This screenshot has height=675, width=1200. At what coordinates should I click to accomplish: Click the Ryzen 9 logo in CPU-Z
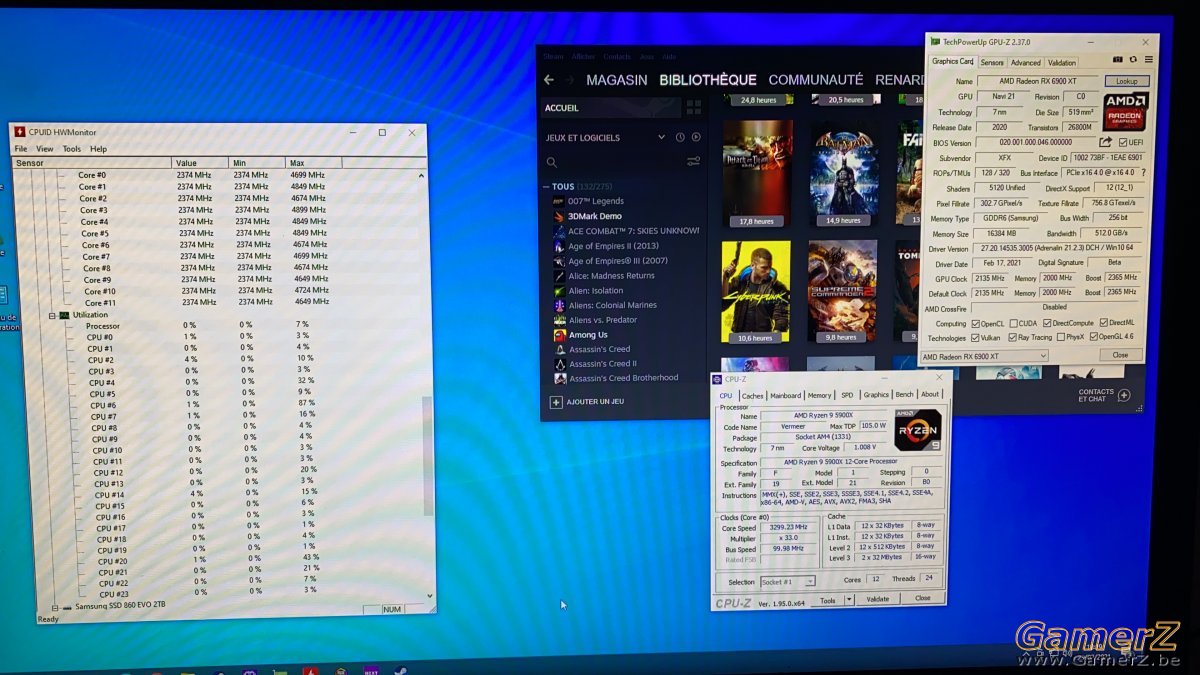point(917,430)
